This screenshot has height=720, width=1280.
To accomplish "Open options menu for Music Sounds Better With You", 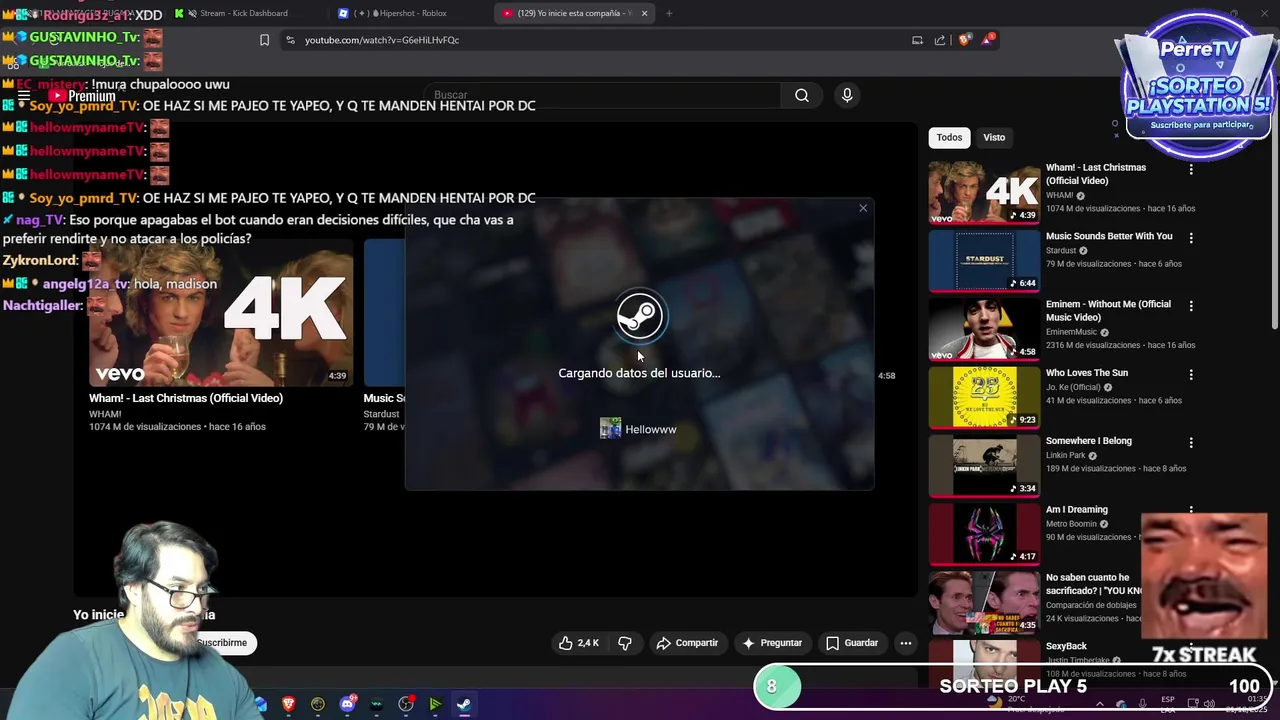I will point(1191,238).
